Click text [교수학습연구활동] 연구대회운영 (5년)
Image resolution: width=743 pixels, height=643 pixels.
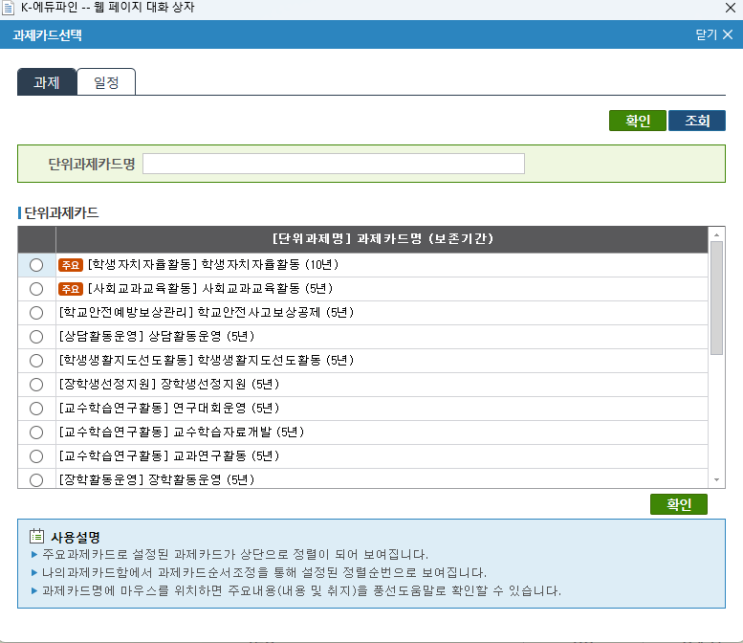169,408
